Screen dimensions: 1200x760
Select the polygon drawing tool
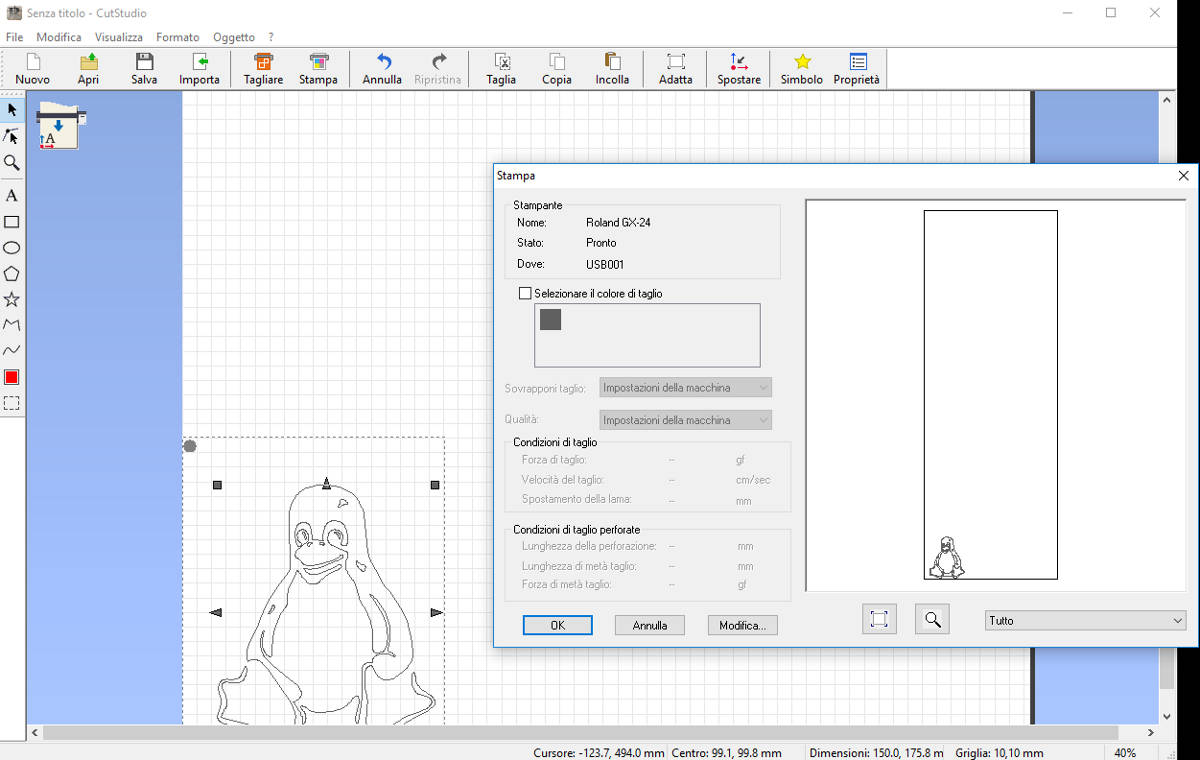click(x=12, y=274)
